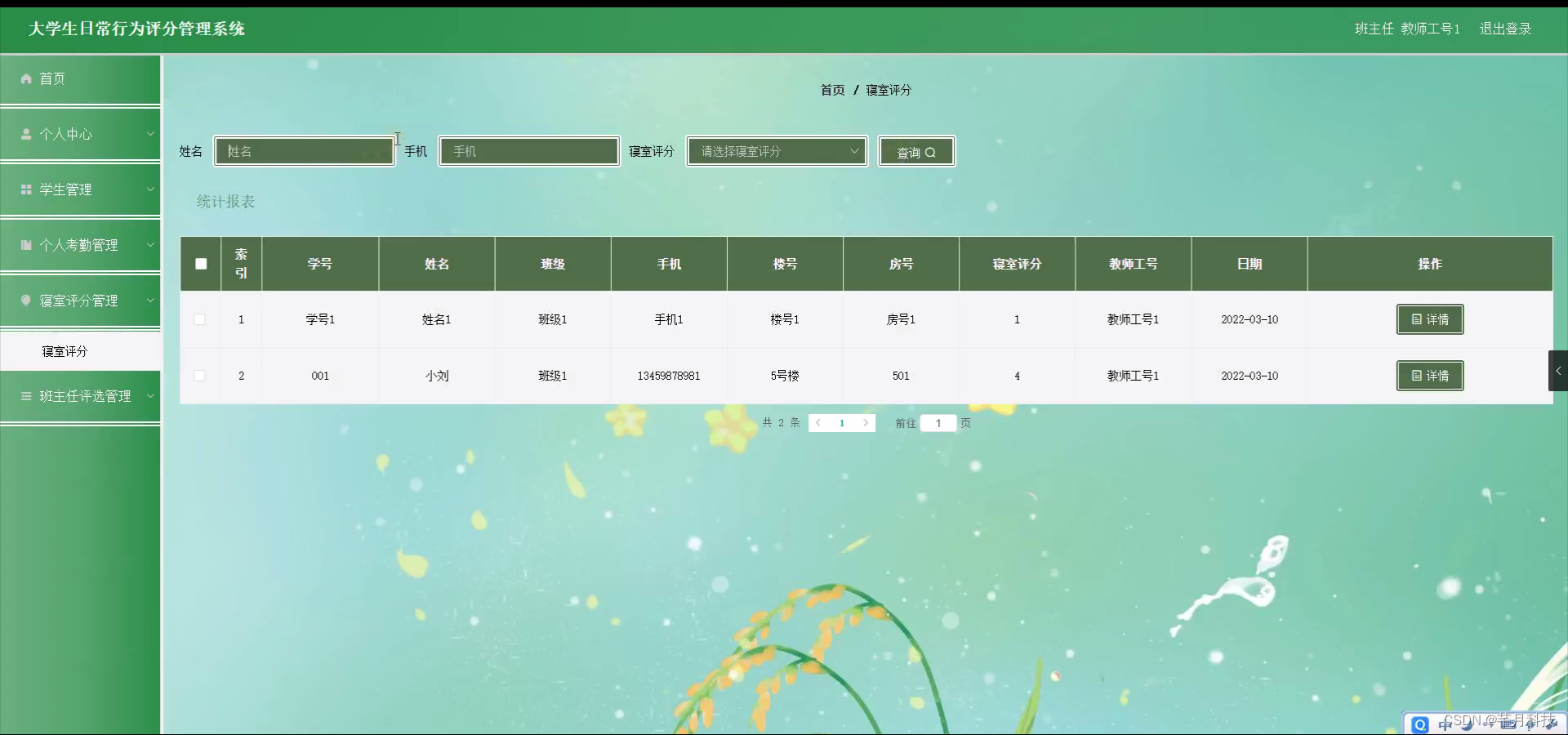Screen dimensions: 1568x735
Task: Click the 寝室评分管理 location icon
Action: coord(27,301)
